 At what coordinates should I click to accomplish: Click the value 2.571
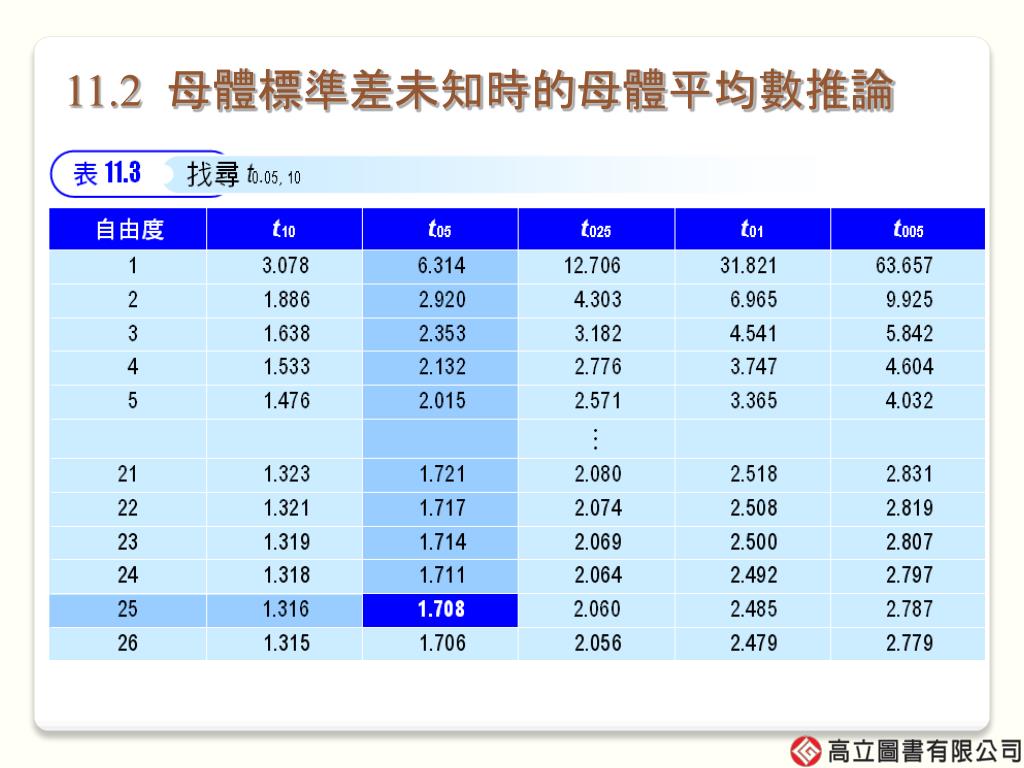pyautogui.click(x=598, y=401)
